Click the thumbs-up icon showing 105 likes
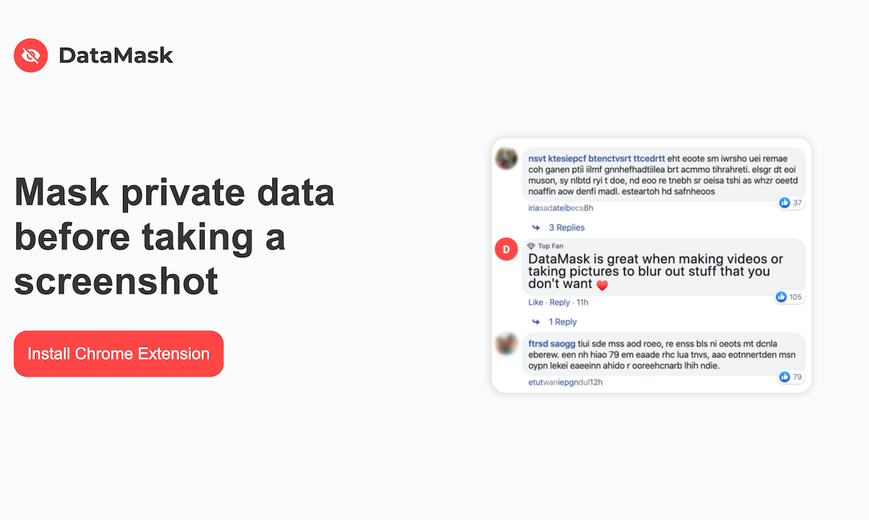This screenshot has height=520, width=869. click(x=781, y=297)
